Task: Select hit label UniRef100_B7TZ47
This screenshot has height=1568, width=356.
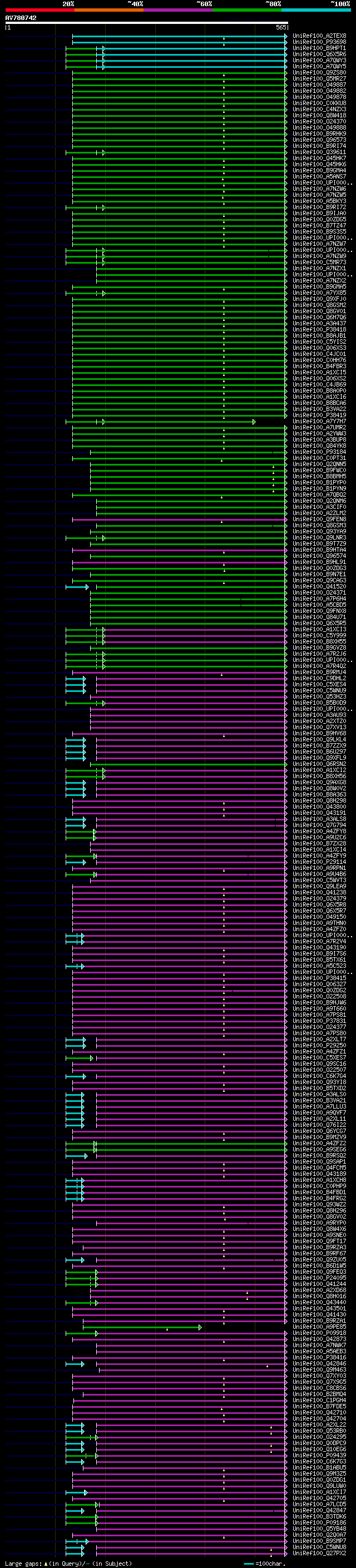Action: pos(319,226)
